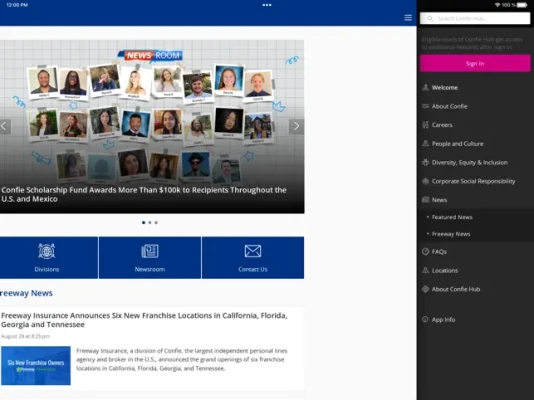The image size is (534, 400).
Task: Open App Info menu item
Action: point(475,319)
